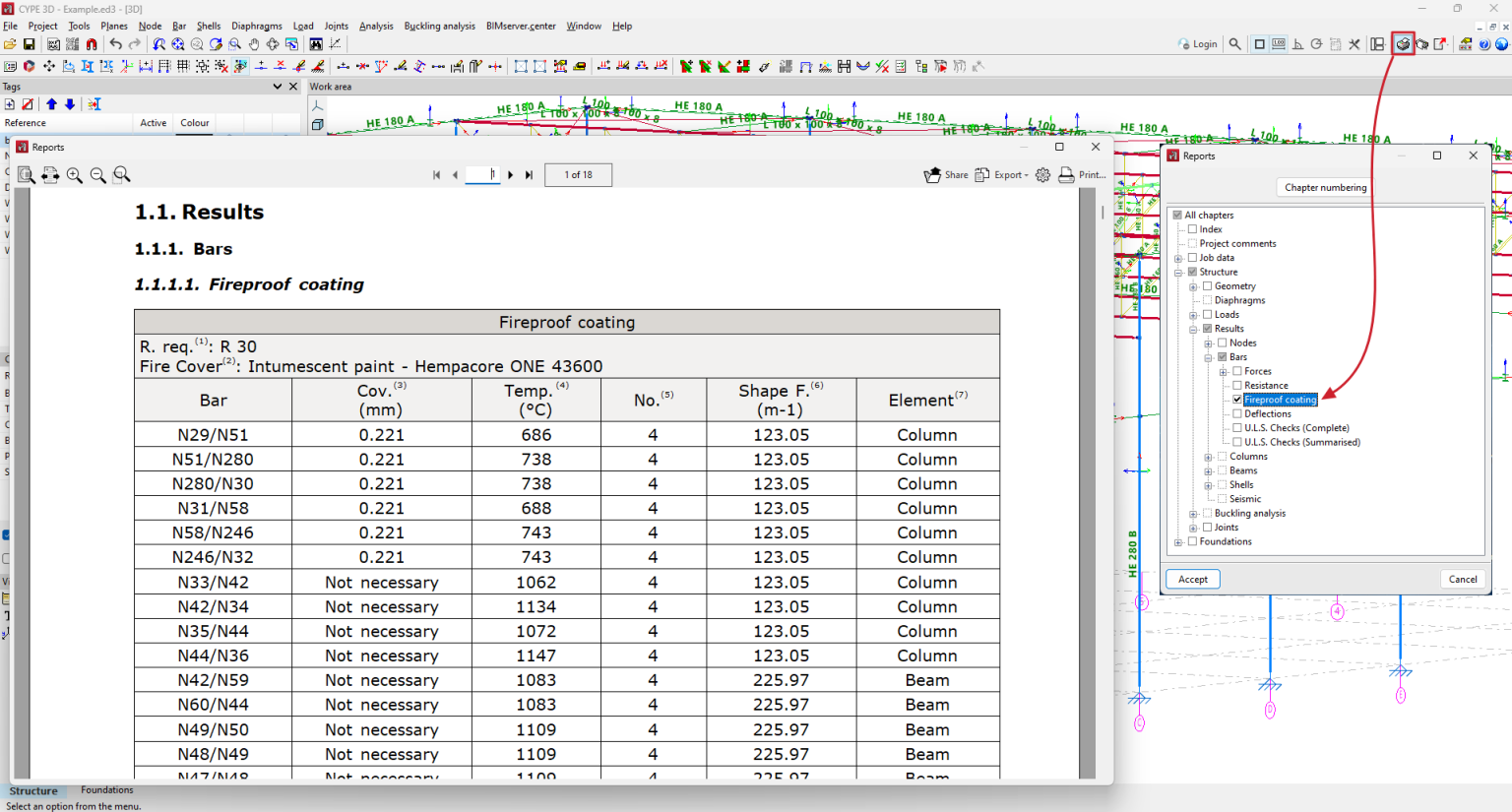The width and height of the screenshot is (1512, 812).
Task: Click the Reports printer icon in main toolbar
Action: [x=1403, y=44]
